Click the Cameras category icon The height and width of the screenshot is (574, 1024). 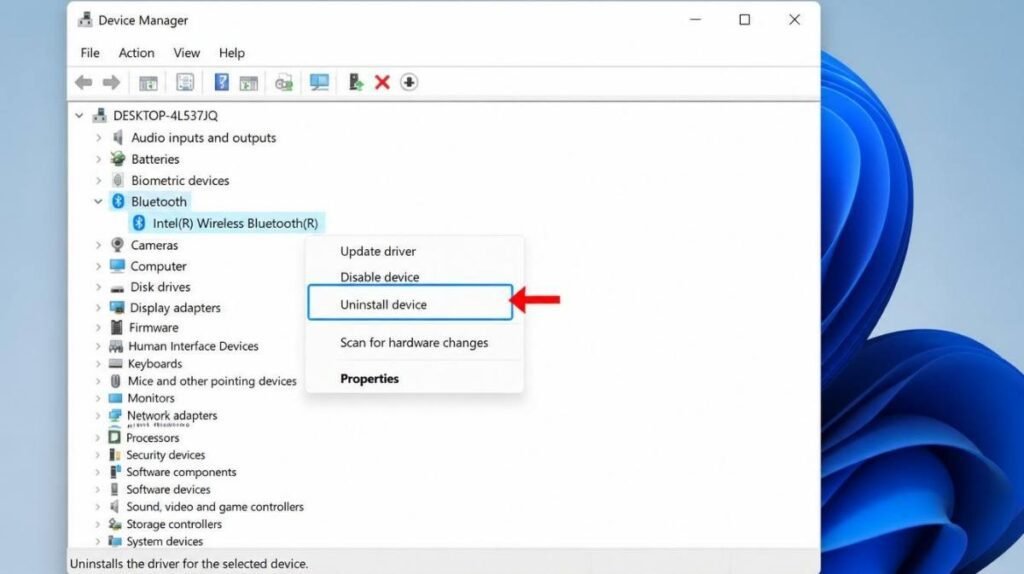(118, 245)
